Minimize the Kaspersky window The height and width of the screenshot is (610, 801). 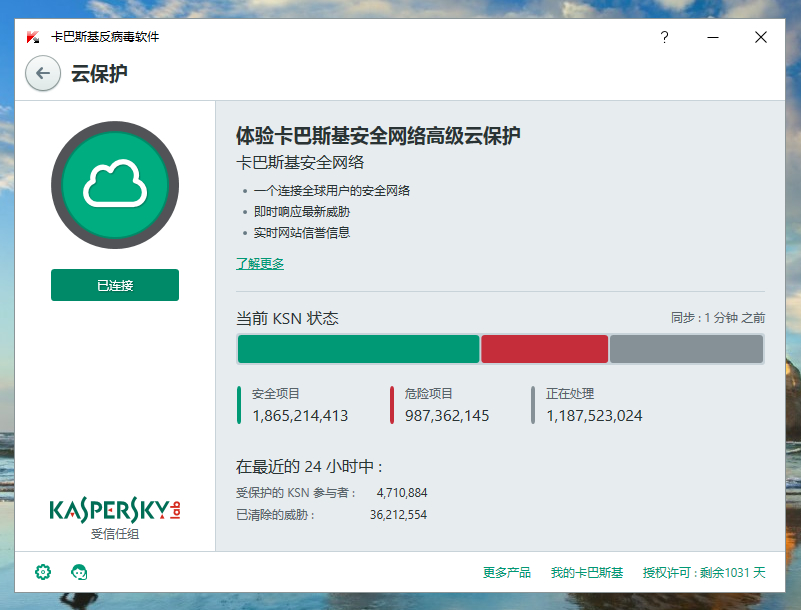pos(713,37)
